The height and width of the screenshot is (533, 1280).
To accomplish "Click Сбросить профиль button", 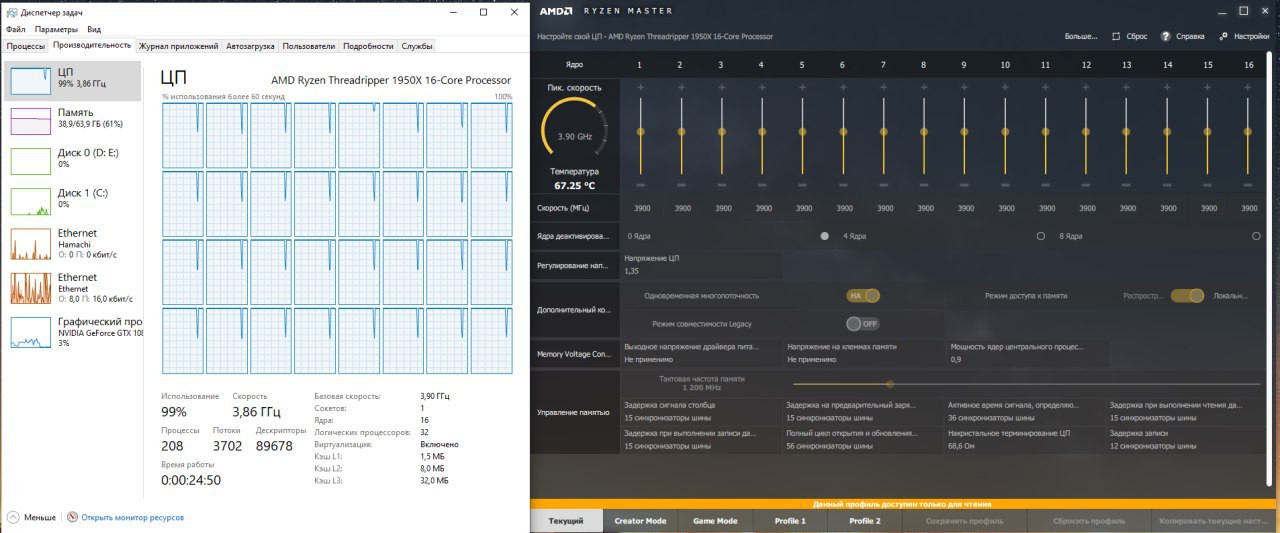I will point(1089,521).
